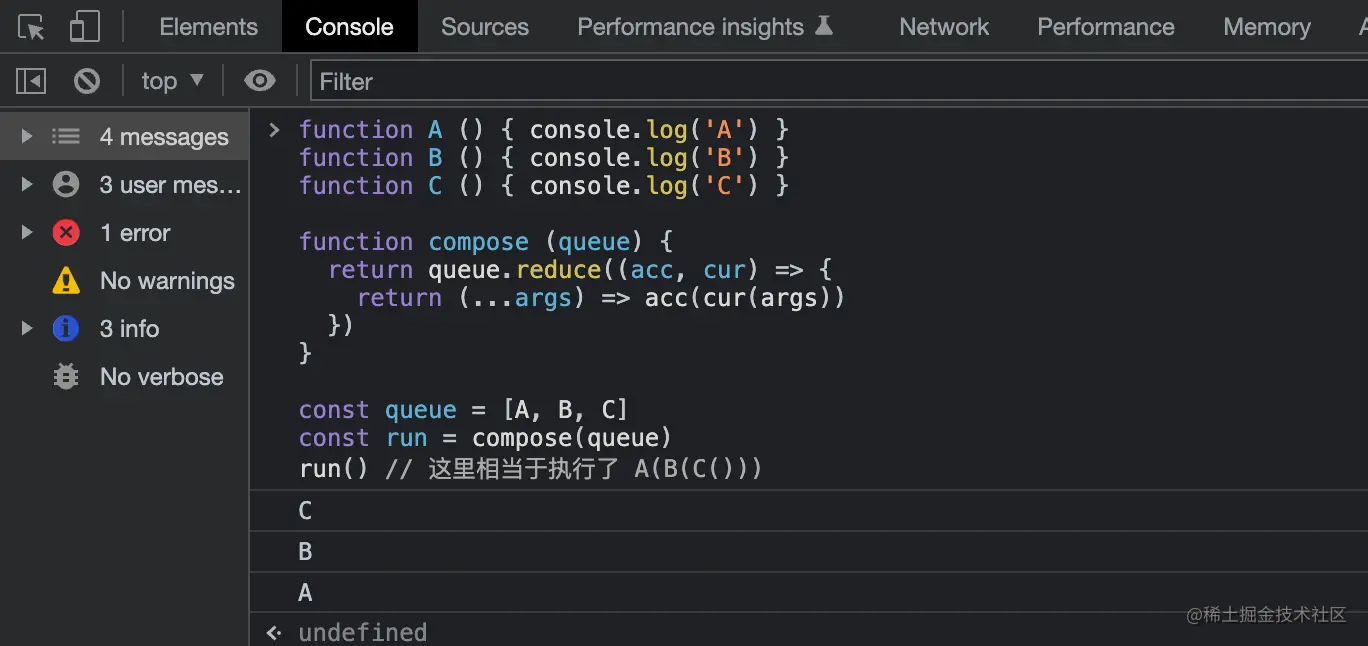Screen dimensions: 1368x646
Task: Expand the 3 info group
Action: pyautogui.click(x=27, y=329)
